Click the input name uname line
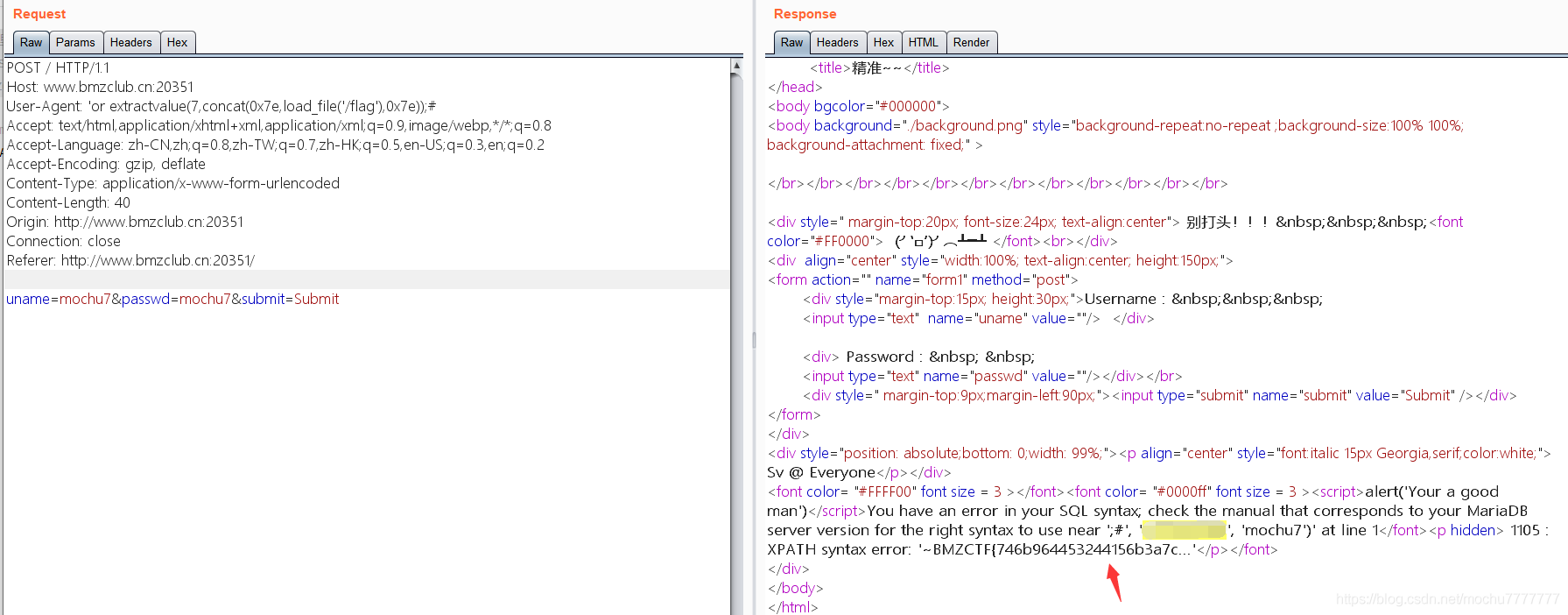The width and height of the screenshot is (1568, 615). [x=979, y=318]
